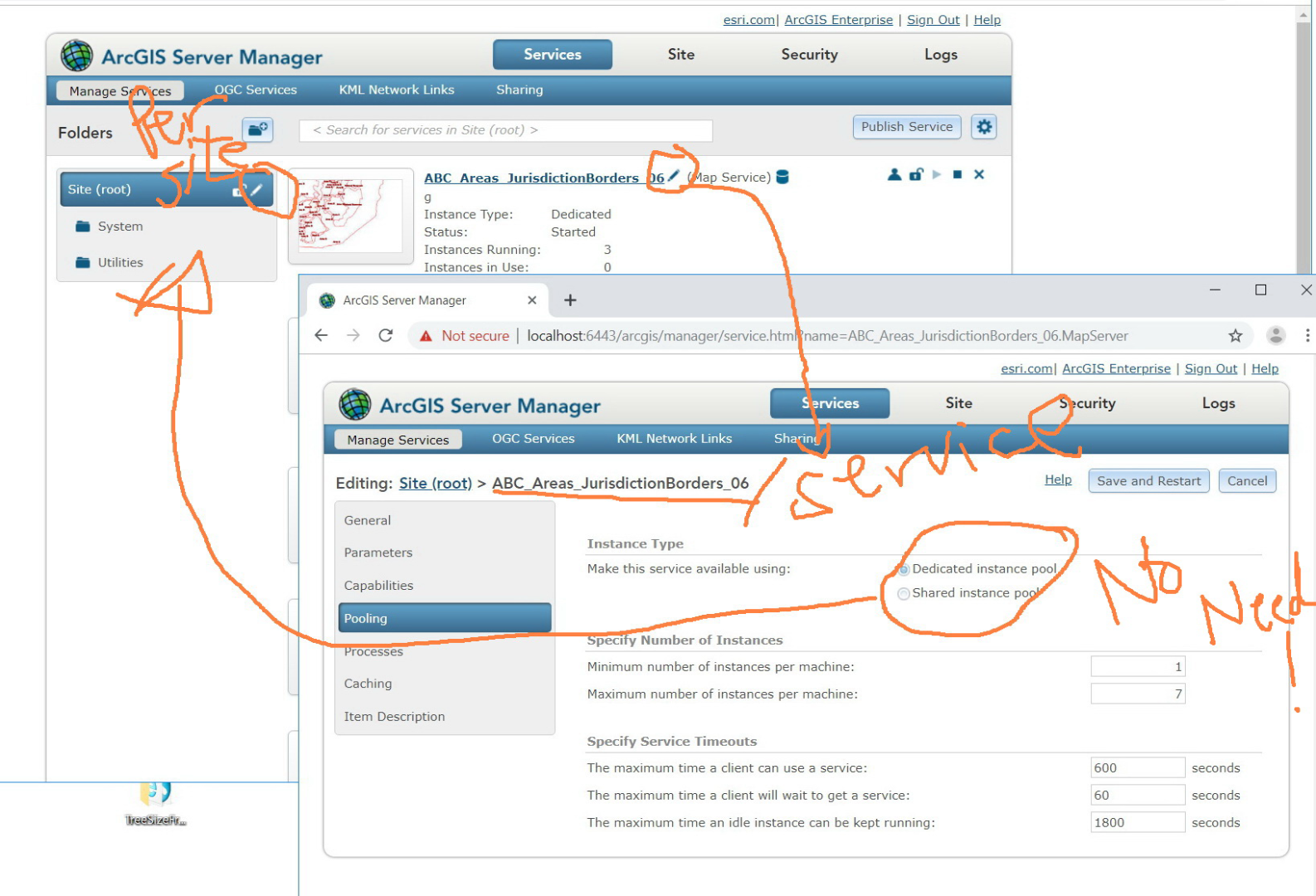Bookmark the page with the star icon

[x=1236, y=335]
